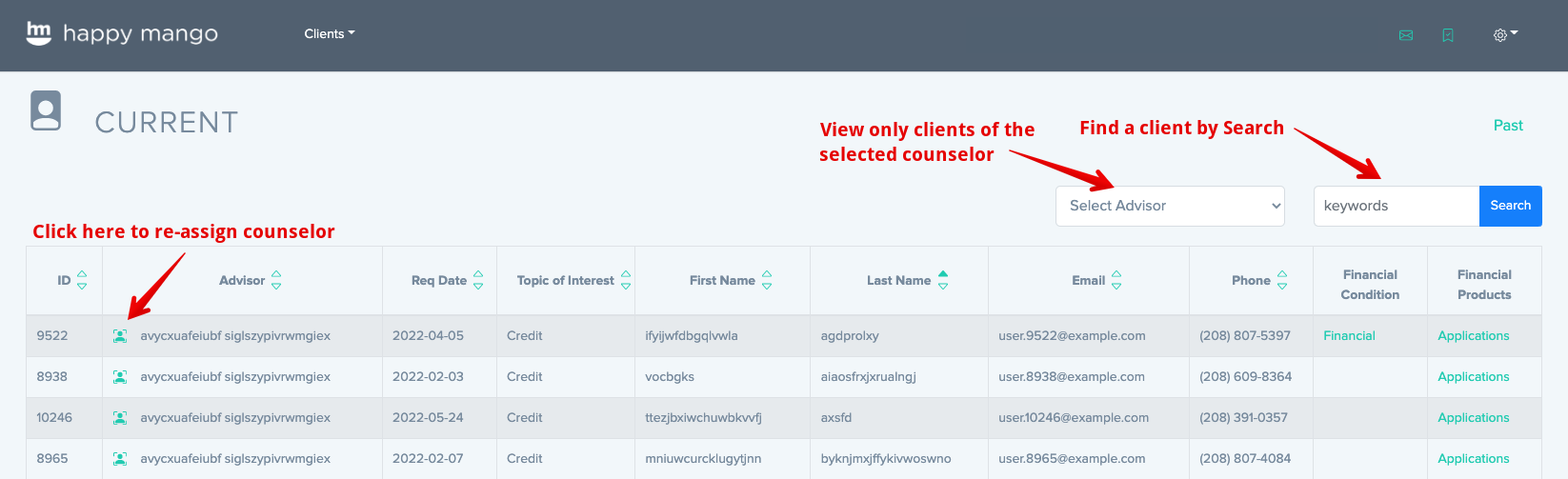1568x479 pixels.
Task: Sort table by Topic of Interest
Action: coord(626,280)
